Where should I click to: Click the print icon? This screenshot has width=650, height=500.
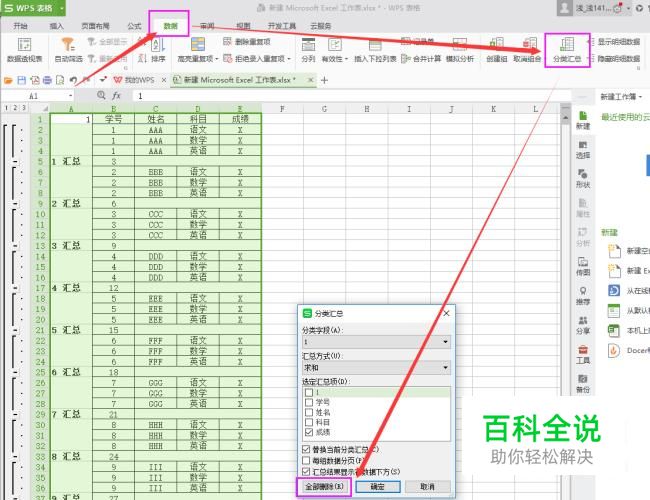tap(47, 80)
